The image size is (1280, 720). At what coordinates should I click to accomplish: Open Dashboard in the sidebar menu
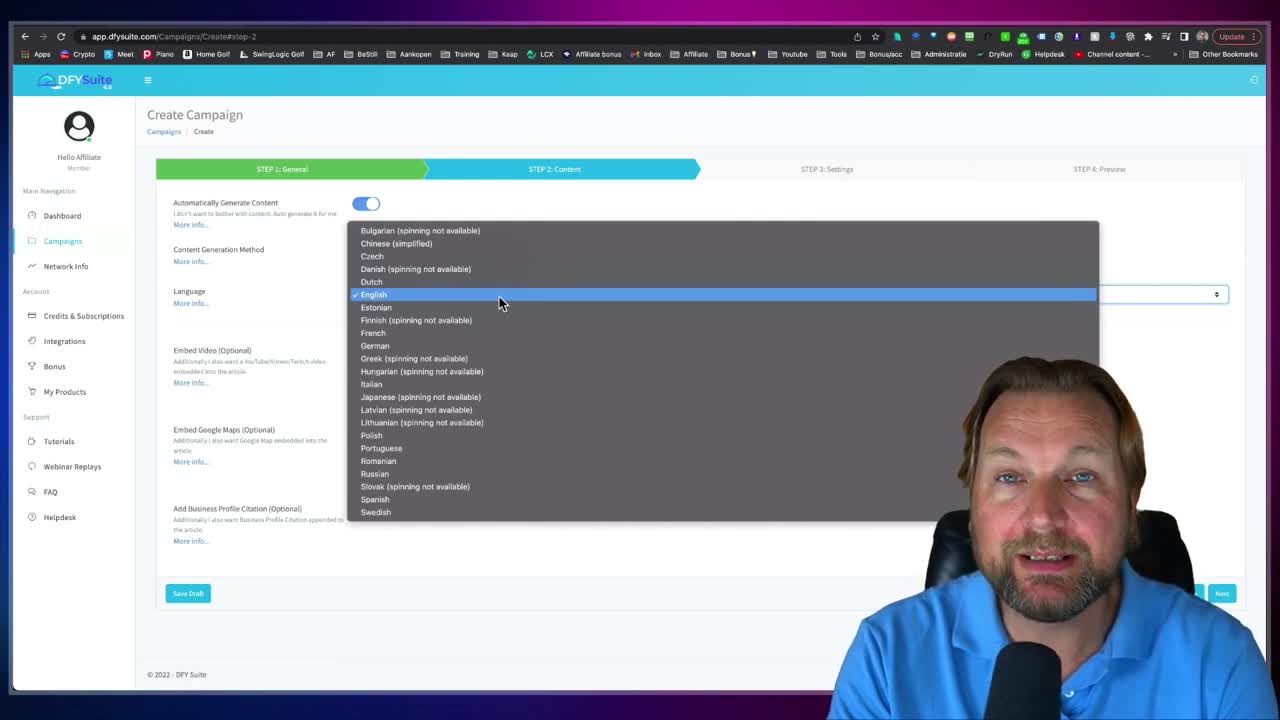click(62, 216)
